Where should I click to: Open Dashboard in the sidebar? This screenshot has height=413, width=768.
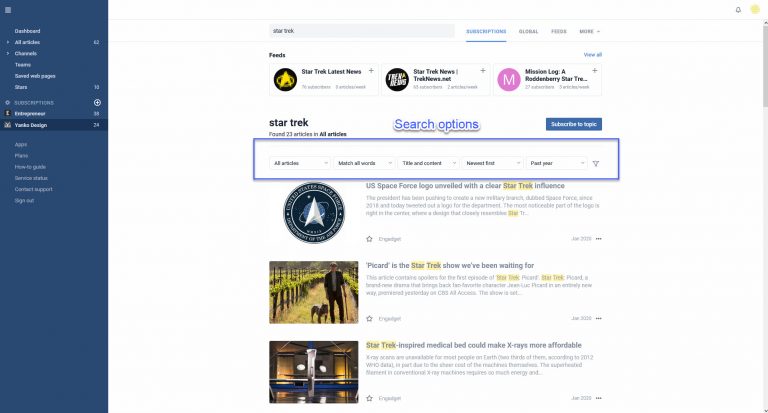pos(27,31)
